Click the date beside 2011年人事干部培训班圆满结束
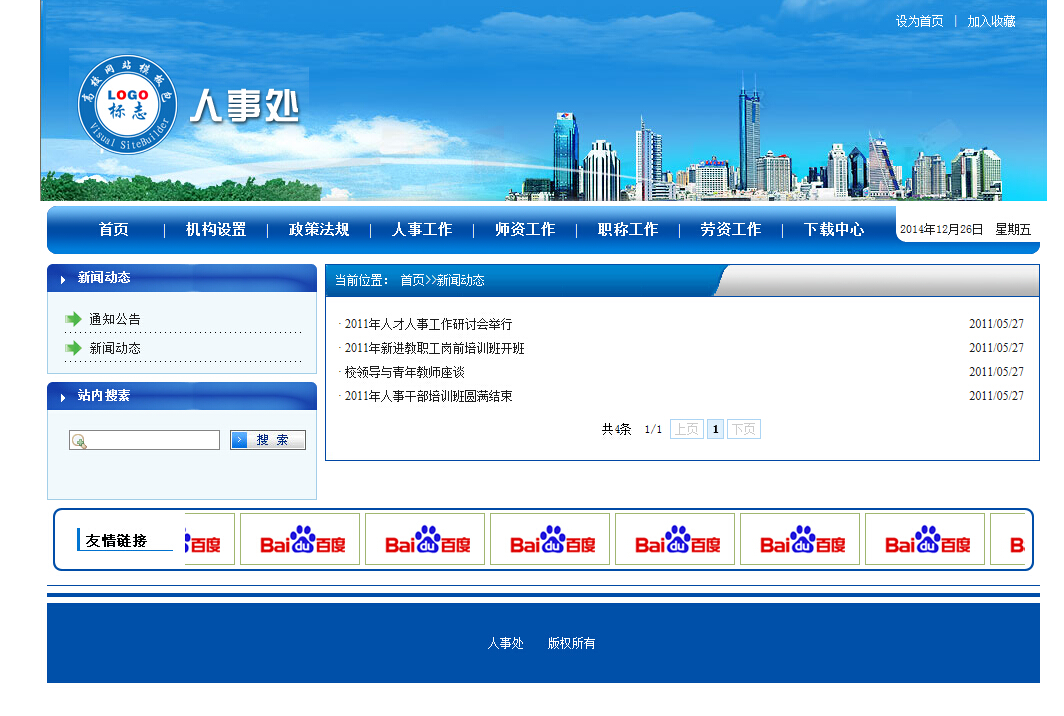Viewport: 1064px width, 716px height. coord(996,395)
